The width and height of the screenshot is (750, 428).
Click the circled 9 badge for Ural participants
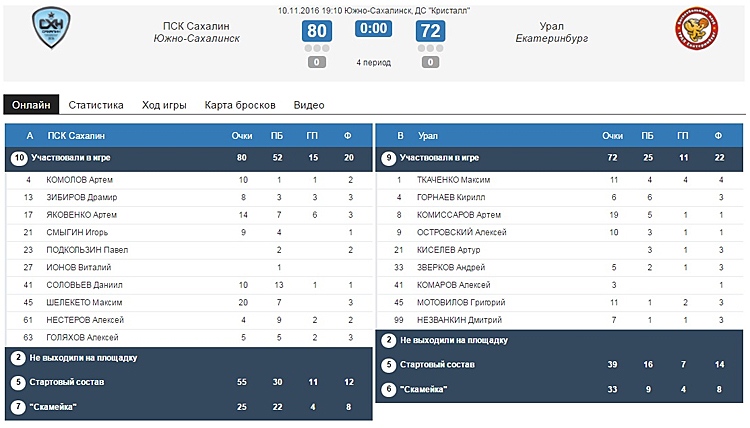click(x=388, y=158)
